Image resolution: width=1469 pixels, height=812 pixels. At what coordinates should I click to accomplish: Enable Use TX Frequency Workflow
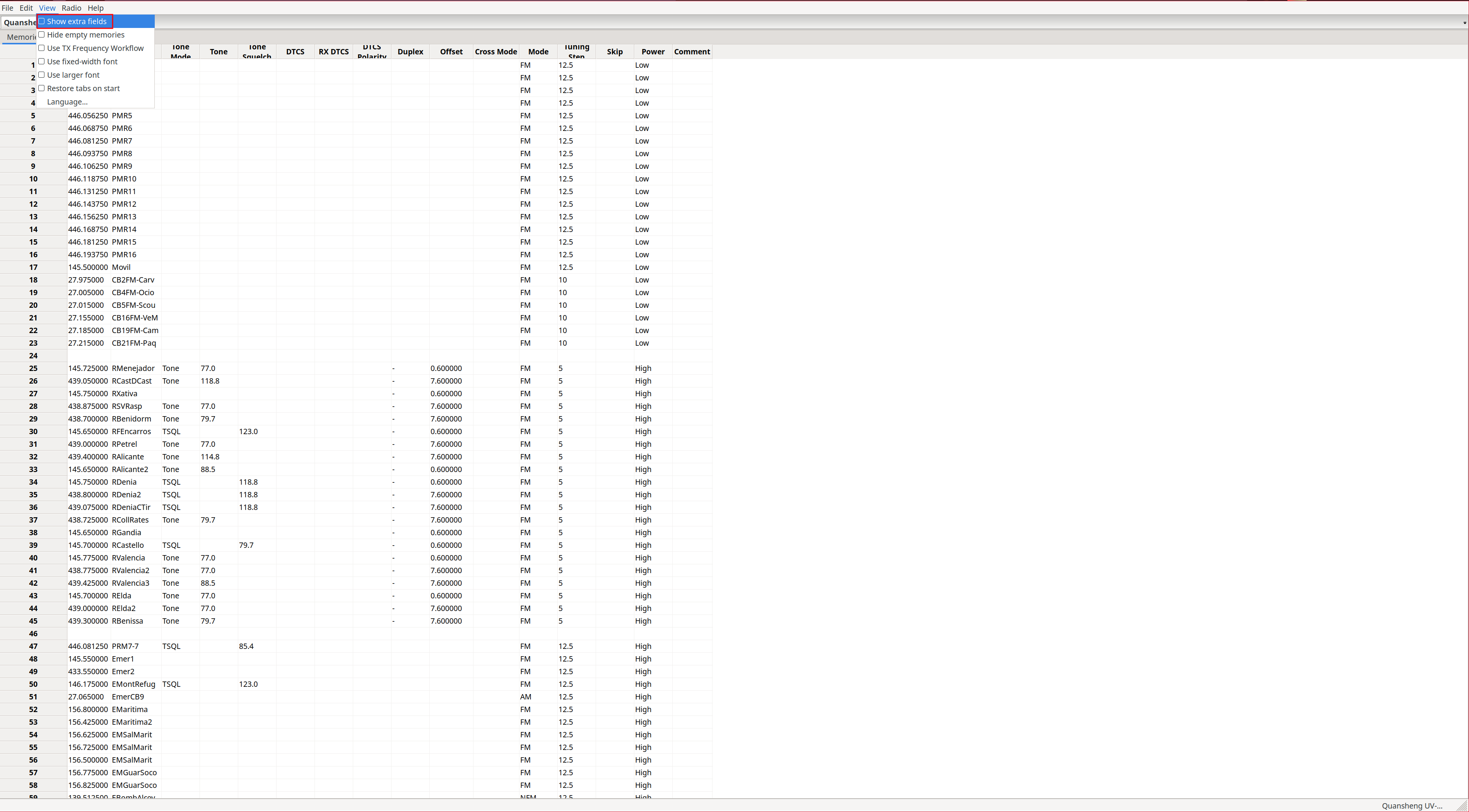click(x=95, y=48)
